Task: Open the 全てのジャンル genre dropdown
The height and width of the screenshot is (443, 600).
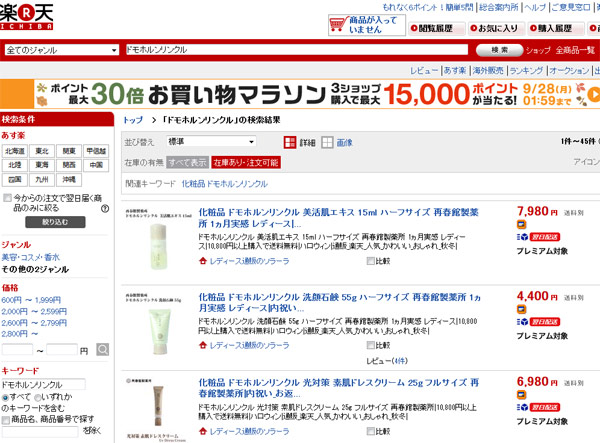Action: [x=61, y=50]
